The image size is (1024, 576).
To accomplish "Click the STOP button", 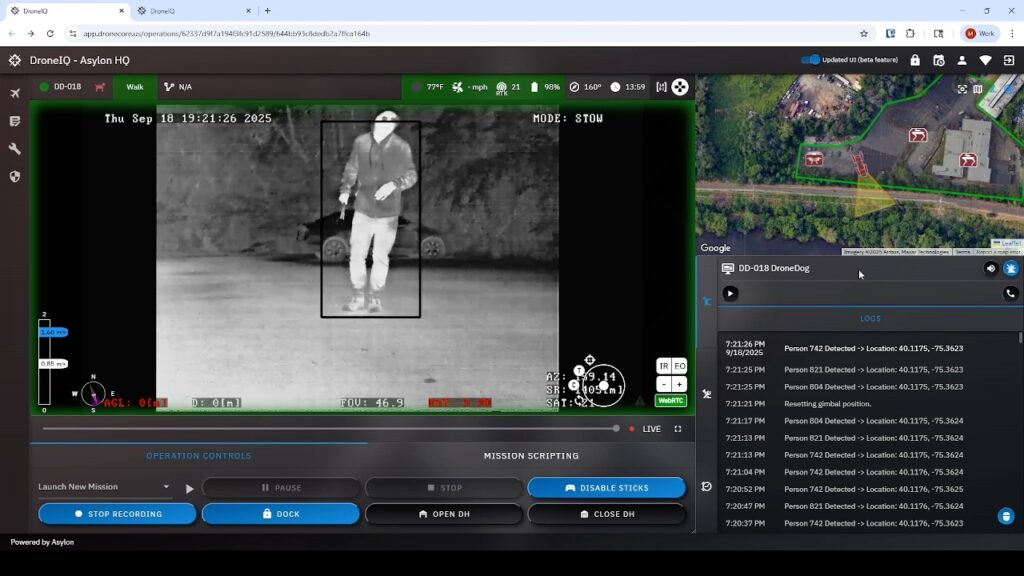I will (x=444, y=488).
